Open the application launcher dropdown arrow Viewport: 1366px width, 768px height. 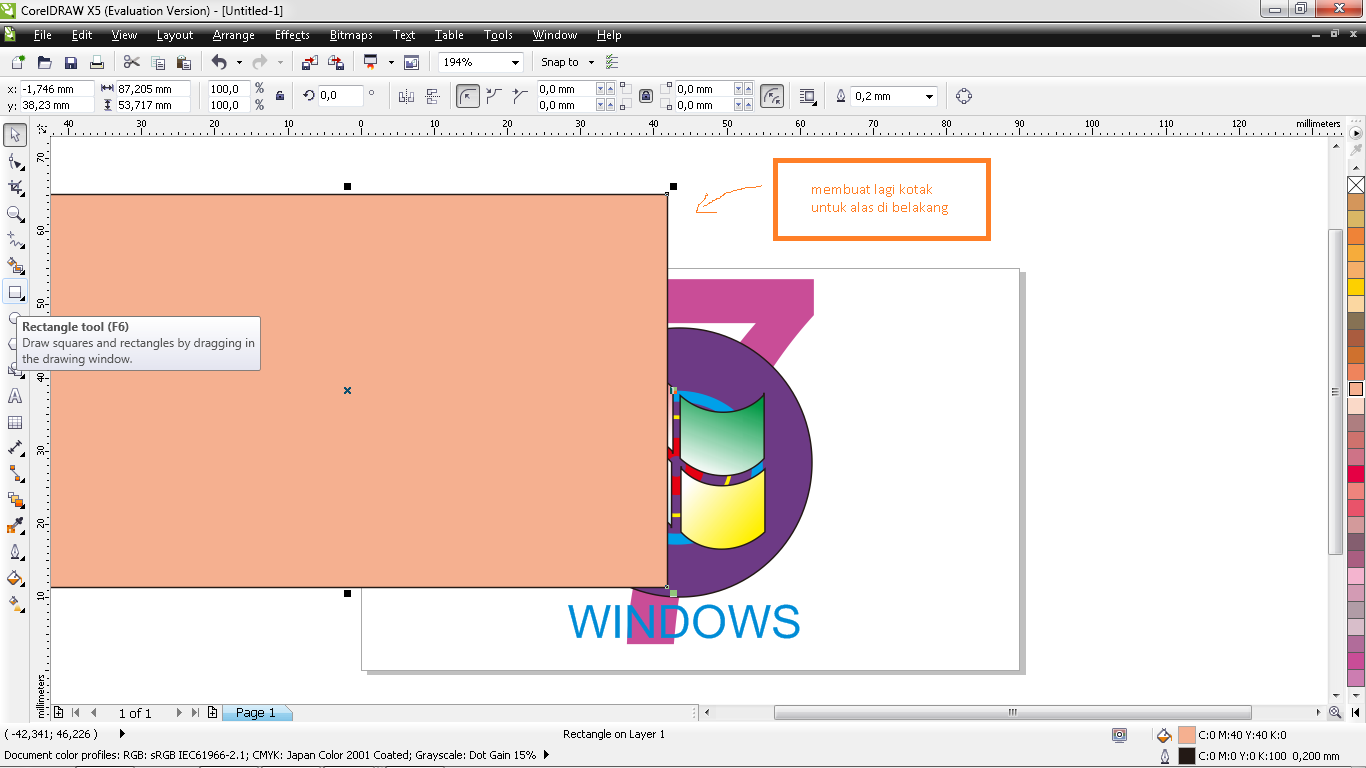(x=391, y=62)
